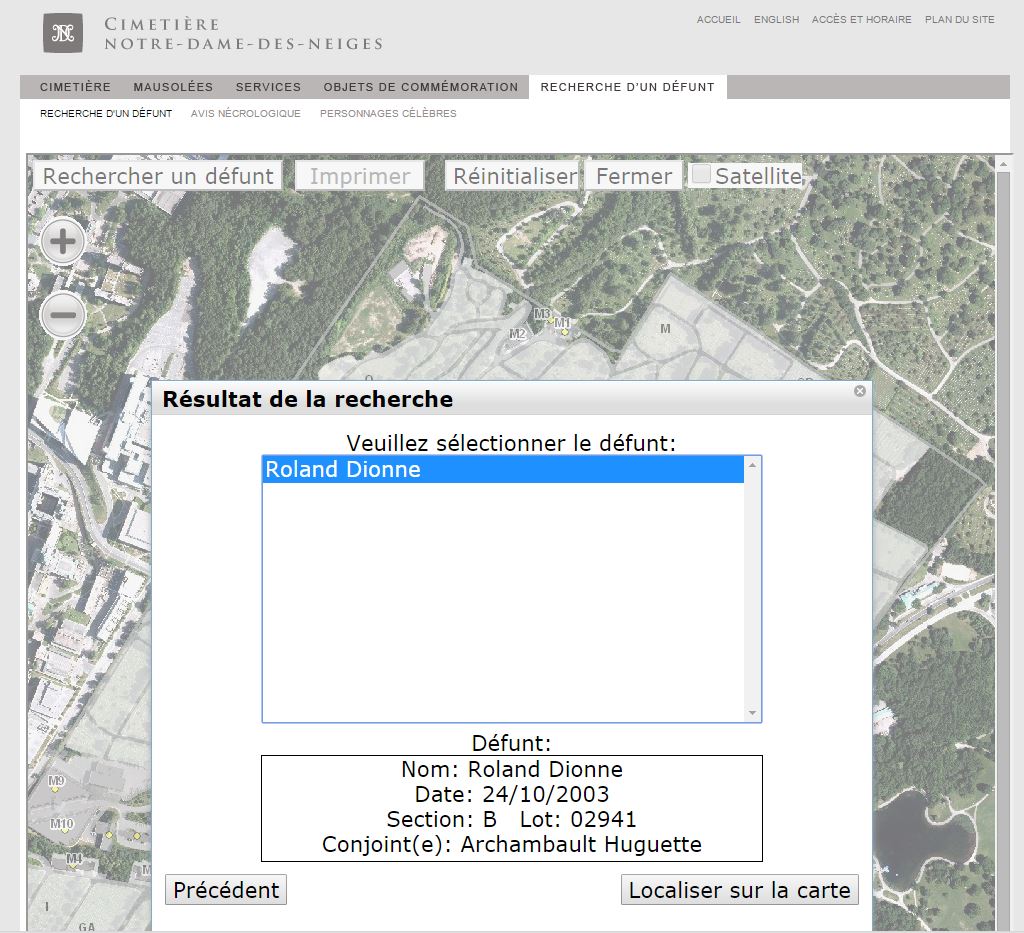1024x933 pixels.
Task: Open the Personnages célèbres submenu
Action: [x=388, y=114]
